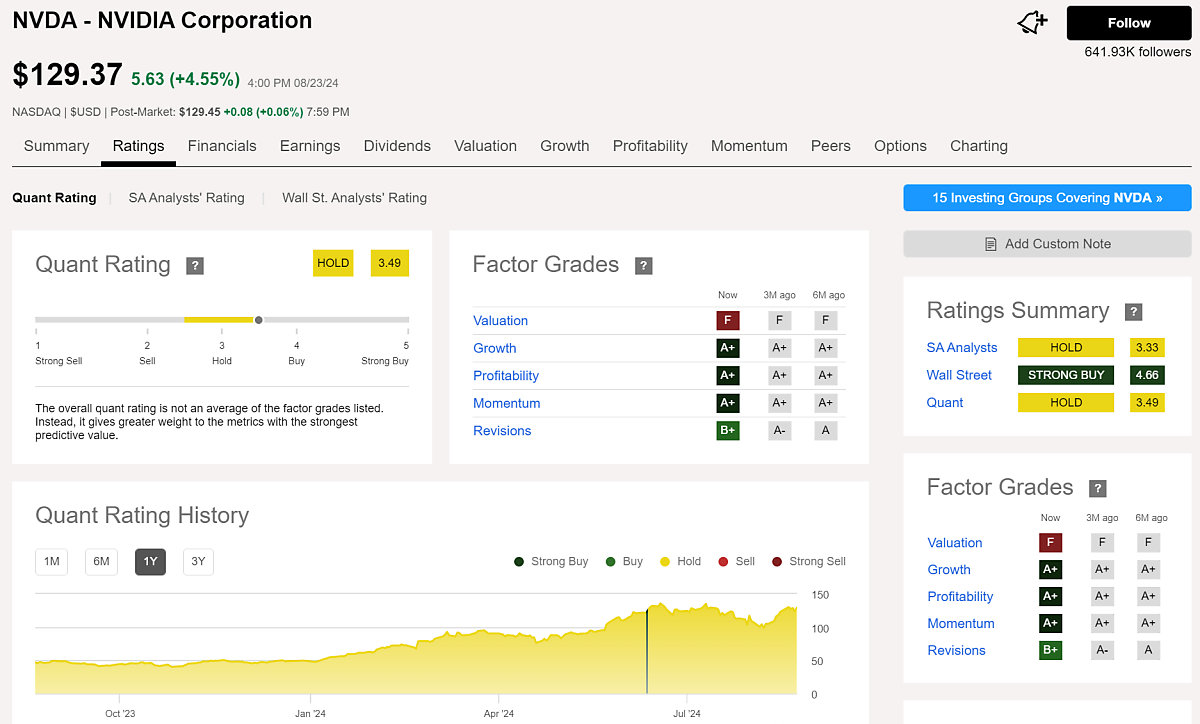Image resolution: width=1200 pixels, height=724 pixels.
Task: Select the Quant Rating subtab
Action: 54,198
